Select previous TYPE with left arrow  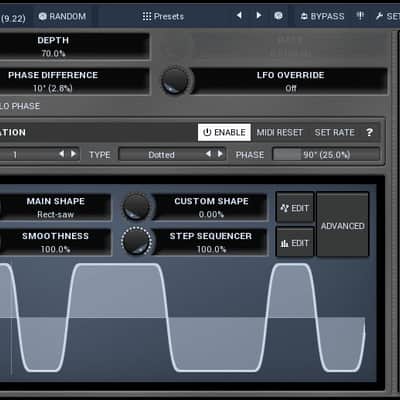[208, 154]
